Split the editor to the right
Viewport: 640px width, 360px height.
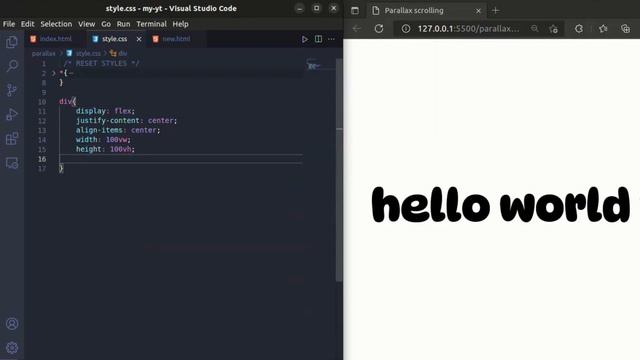click(318, 39)
